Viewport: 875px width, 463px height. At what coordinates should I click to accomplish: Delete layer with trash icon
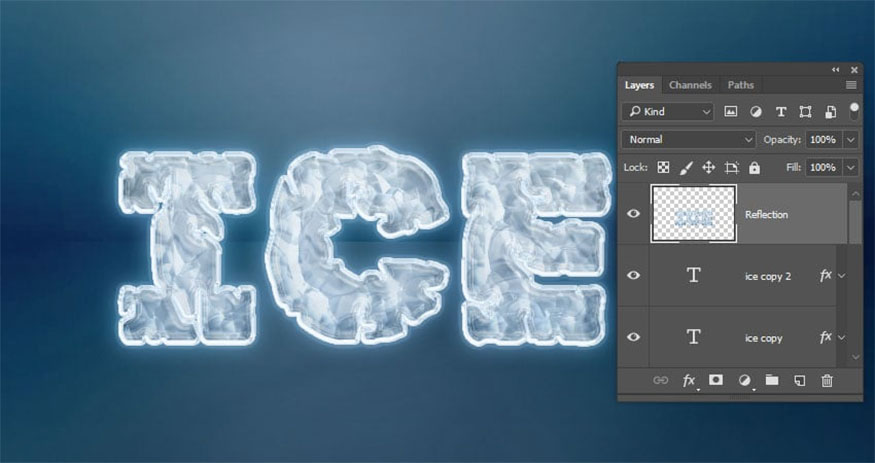(x=827, y=380)
